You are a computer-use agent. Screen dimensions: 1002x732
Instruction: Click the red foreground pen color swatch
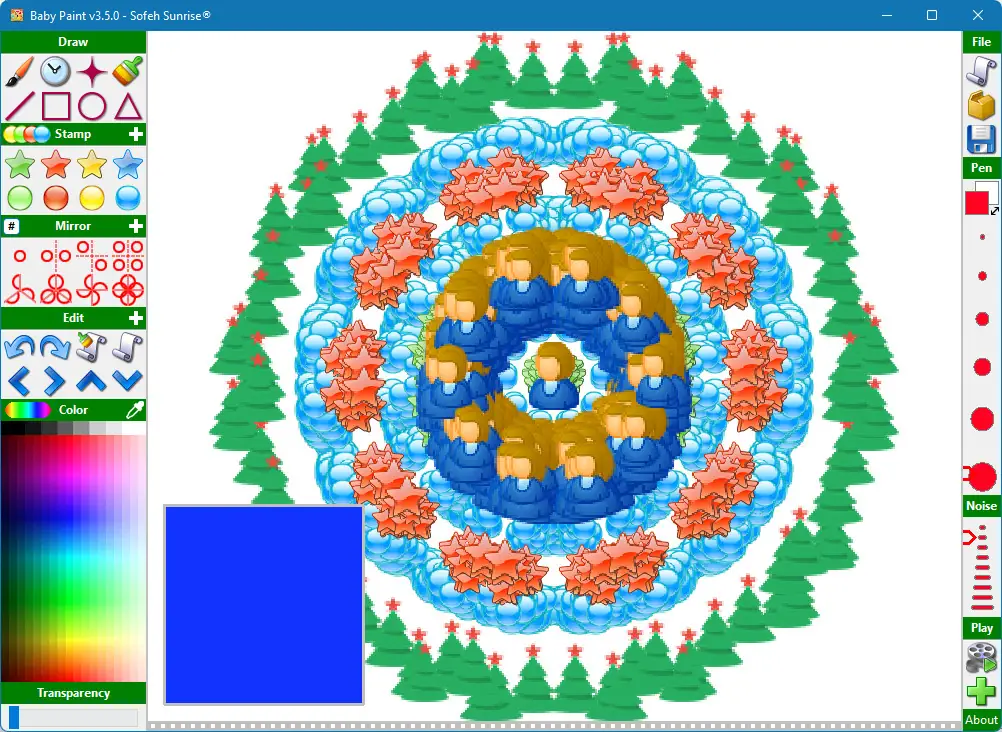click(x=976, y=203)
